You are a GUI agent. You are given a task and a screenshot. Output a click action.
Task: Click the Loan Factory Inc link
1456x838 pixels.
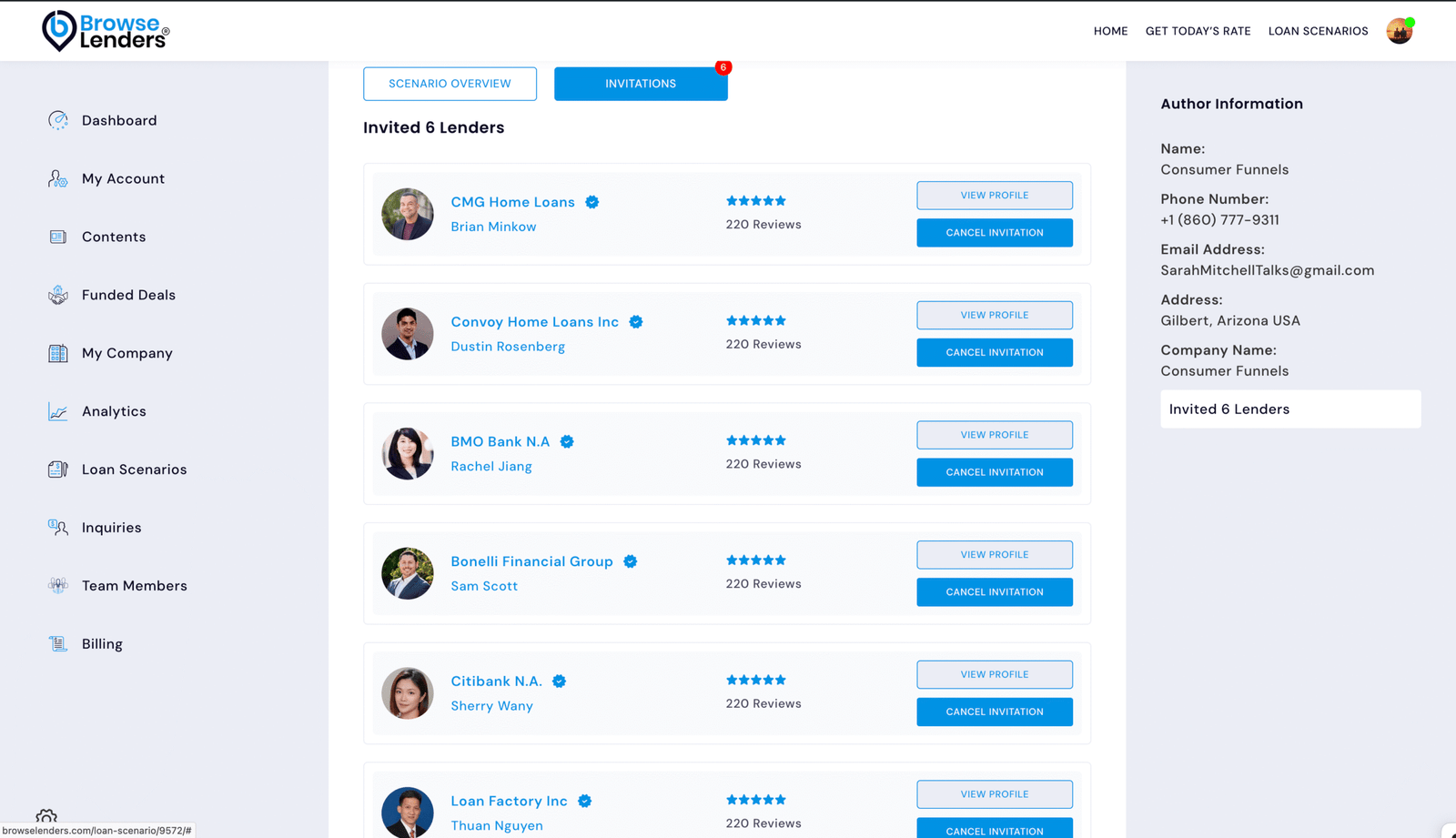[x=509, y=802]
